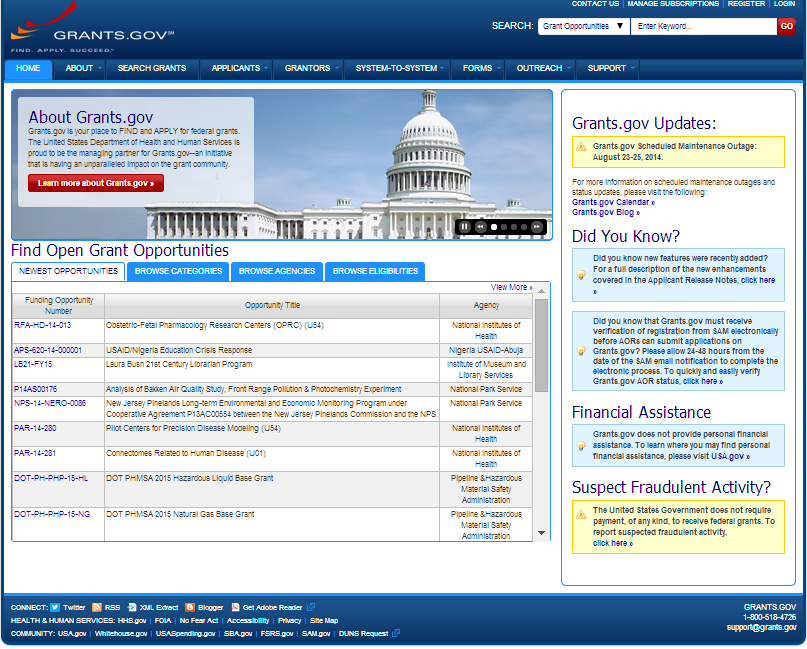Click the Twitter icon in footer
This screenshot has height=649, width=807.
(x=57, y=607)
